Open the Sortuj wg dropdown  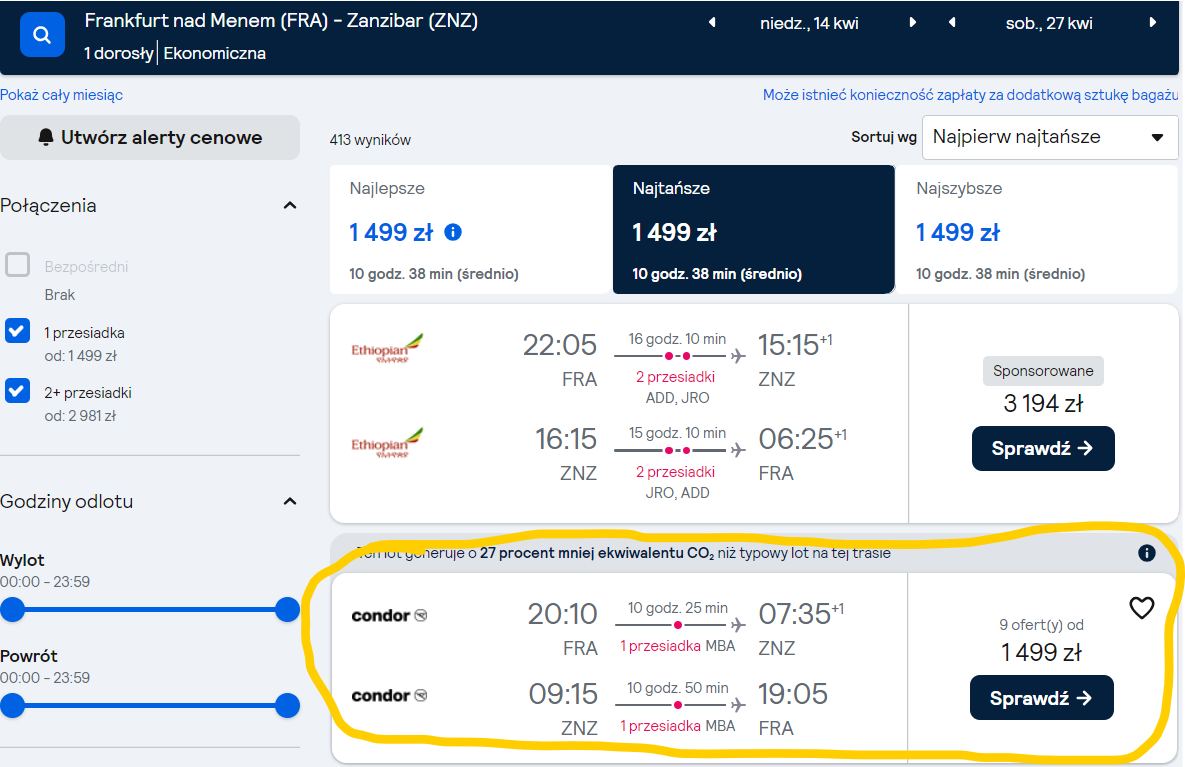tap(1050, 138)
